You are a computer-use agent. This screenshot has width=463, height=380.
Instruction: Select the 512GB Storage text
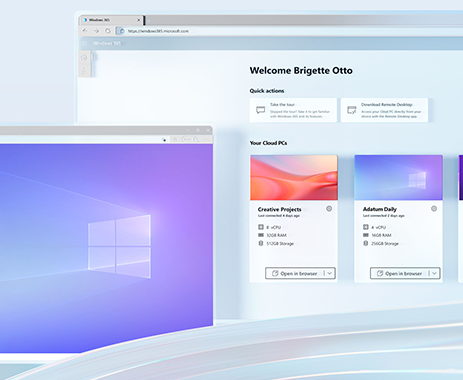point(280,244)
